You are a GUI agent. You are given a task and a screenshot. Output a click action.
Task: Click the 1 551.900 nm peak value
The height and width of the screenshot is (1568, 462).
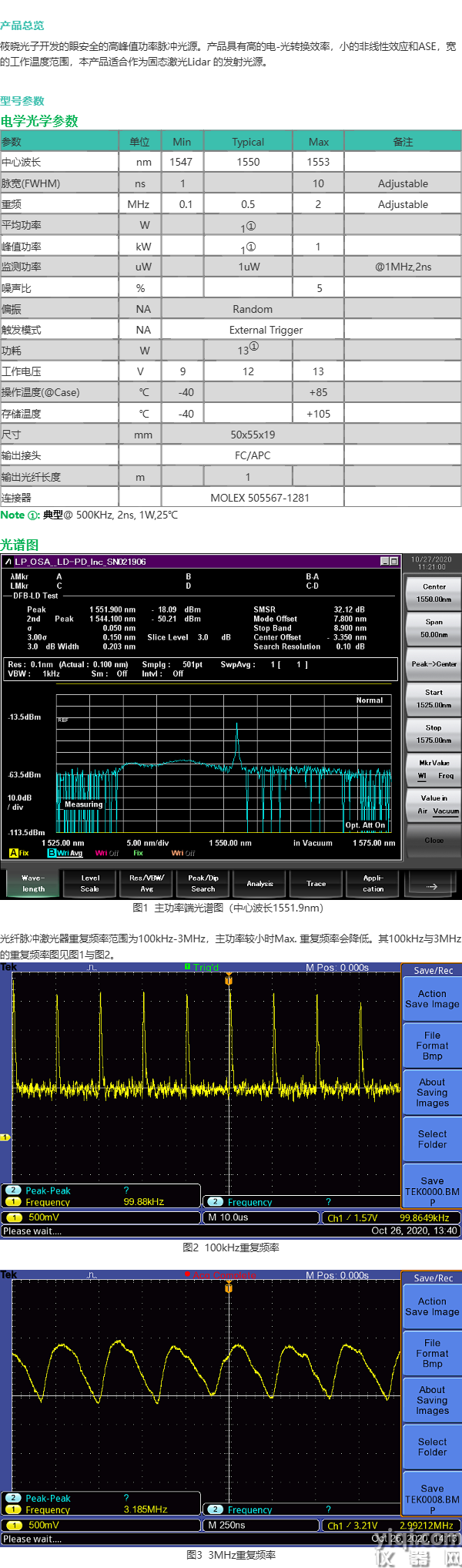(x=112, y=609)
